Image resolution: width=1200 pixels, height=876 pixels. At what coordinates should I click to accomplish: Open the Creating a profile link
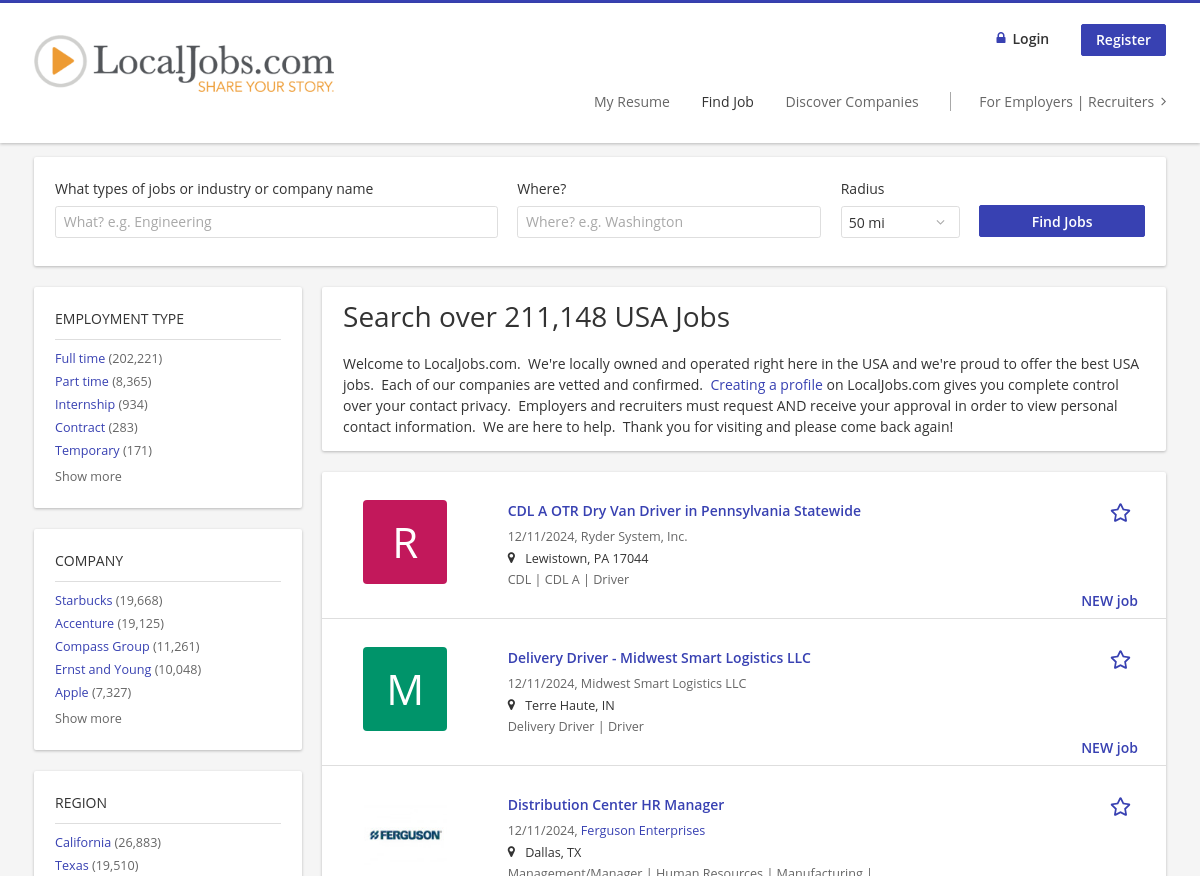point(766,385)
